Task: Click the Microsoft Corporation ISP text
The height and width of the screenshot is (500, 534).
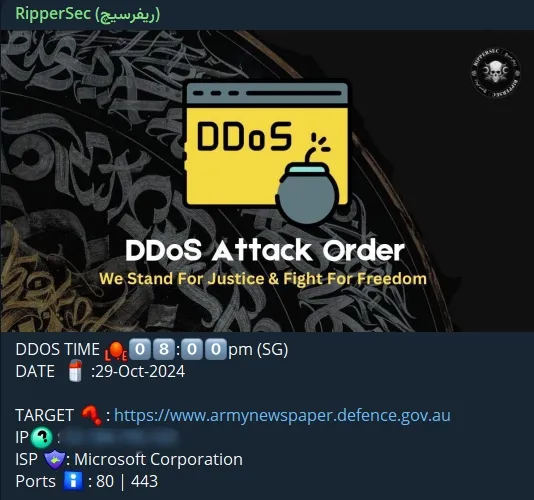Action: click(x=158, y=459)
